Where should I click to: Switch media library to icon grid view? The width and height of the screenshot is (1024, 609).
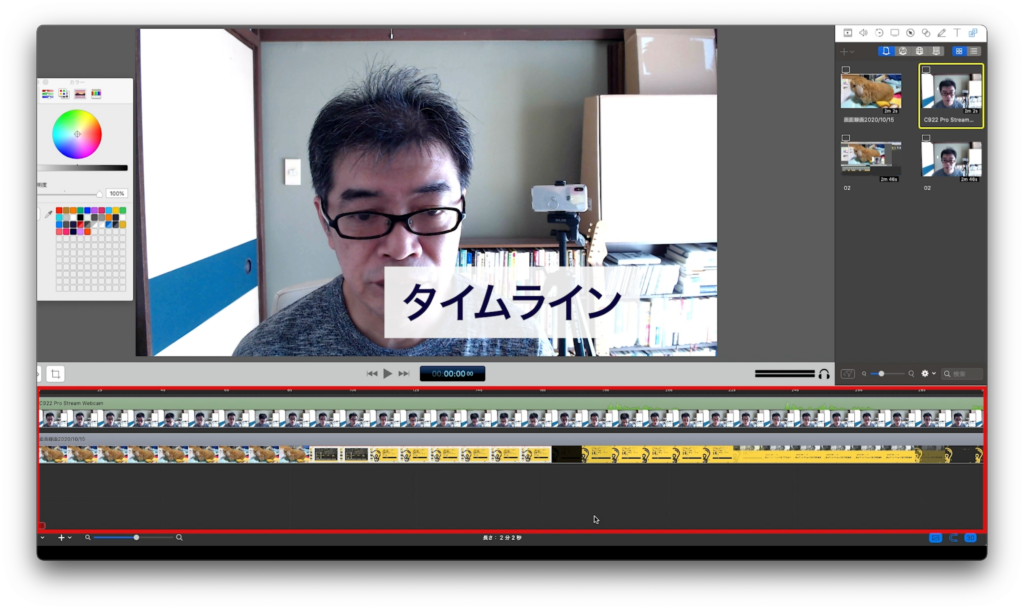pos(959,51)
